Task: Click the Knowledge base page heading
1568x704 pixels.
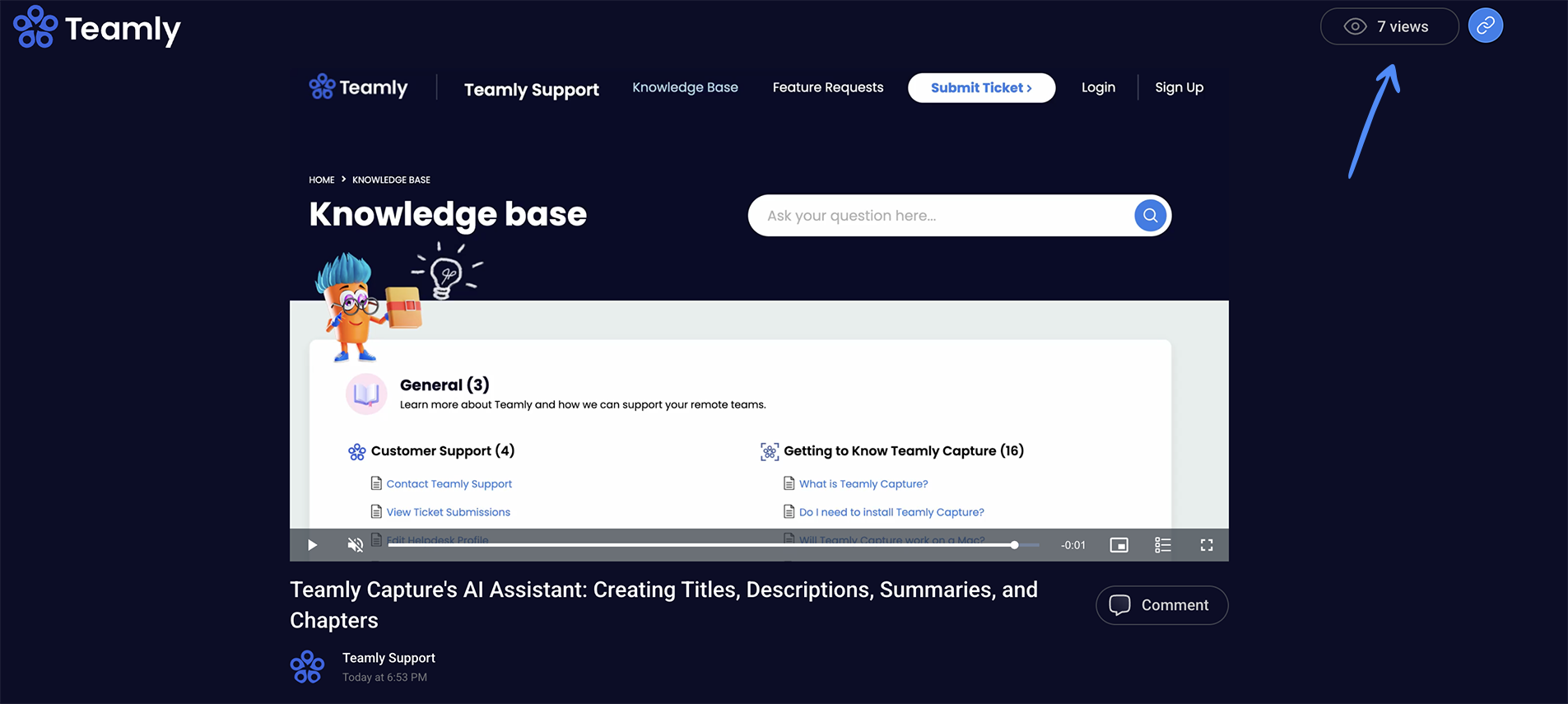Action: (x=448, y=214)
